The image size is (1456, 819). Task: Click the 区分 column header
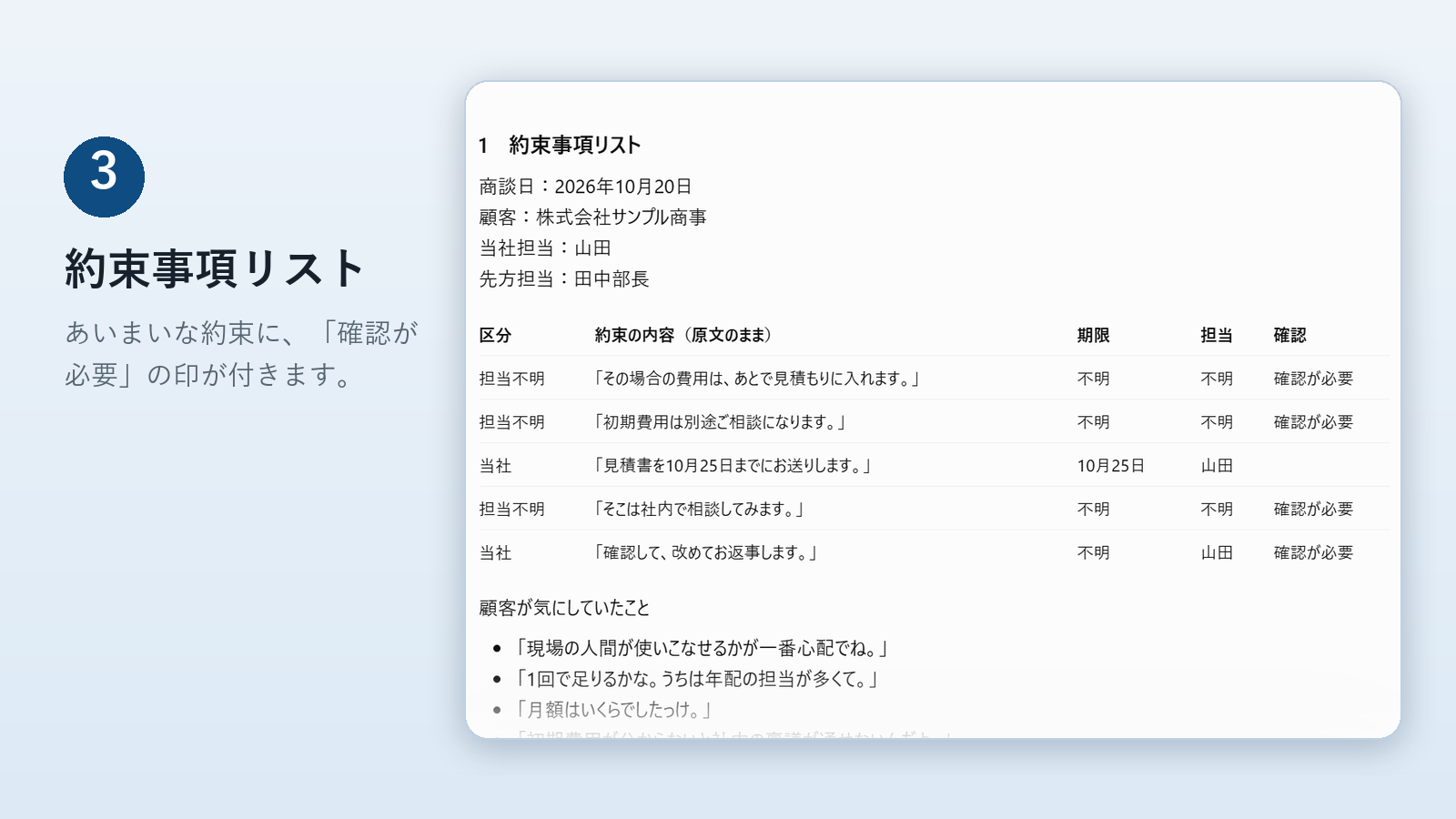coord(495,335)
